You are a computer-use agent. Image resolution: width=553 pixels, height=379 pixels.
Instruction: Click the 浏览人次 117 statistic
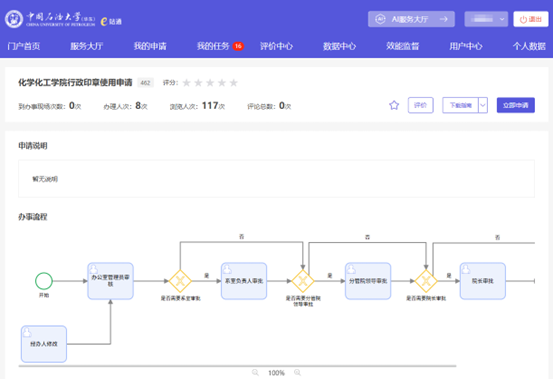(x=197, y=106)
